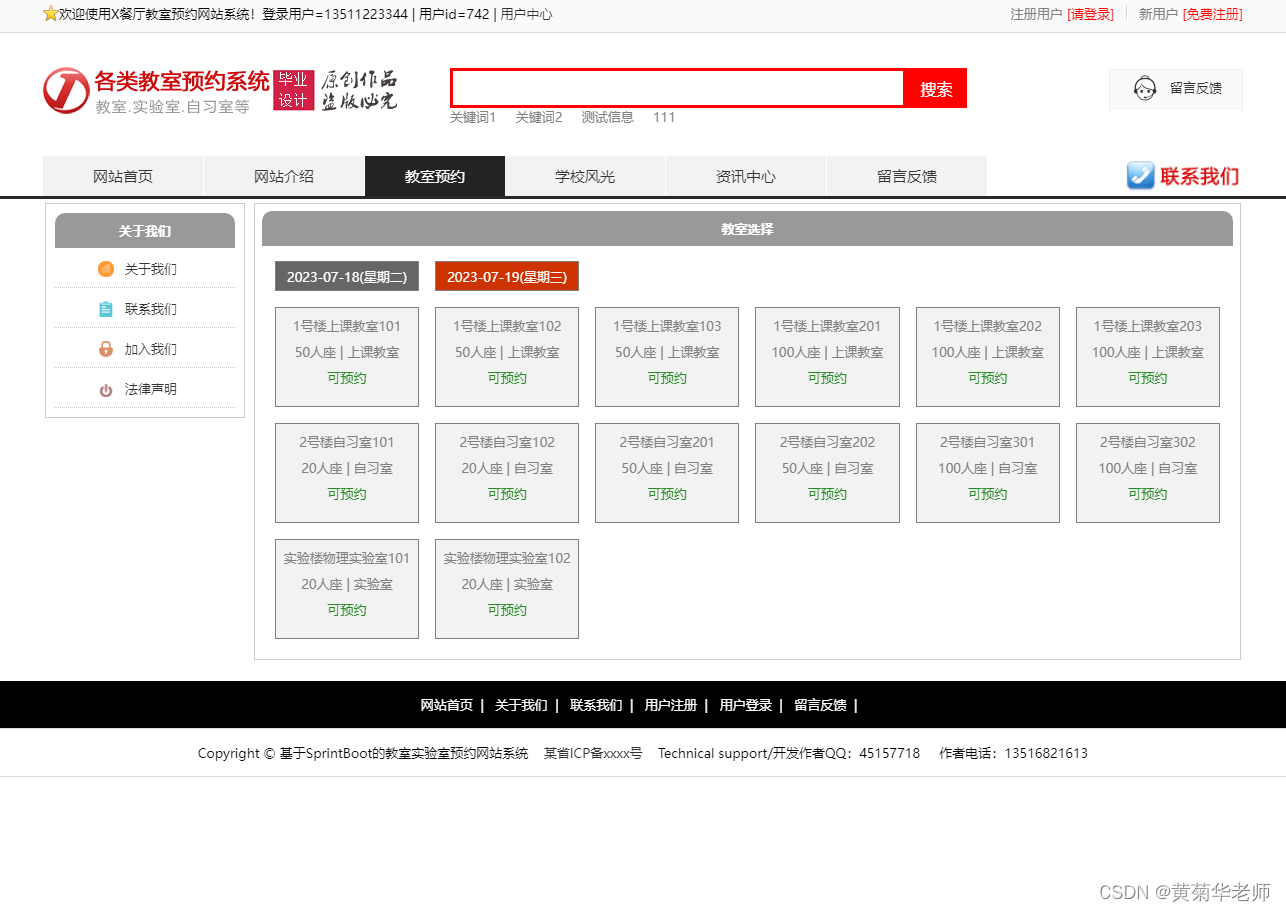Viewport: 1286px width, 912px height.
Task: Select study room card 2号楼自习室102
Action: pyautogui.click(x=507, y=473)
